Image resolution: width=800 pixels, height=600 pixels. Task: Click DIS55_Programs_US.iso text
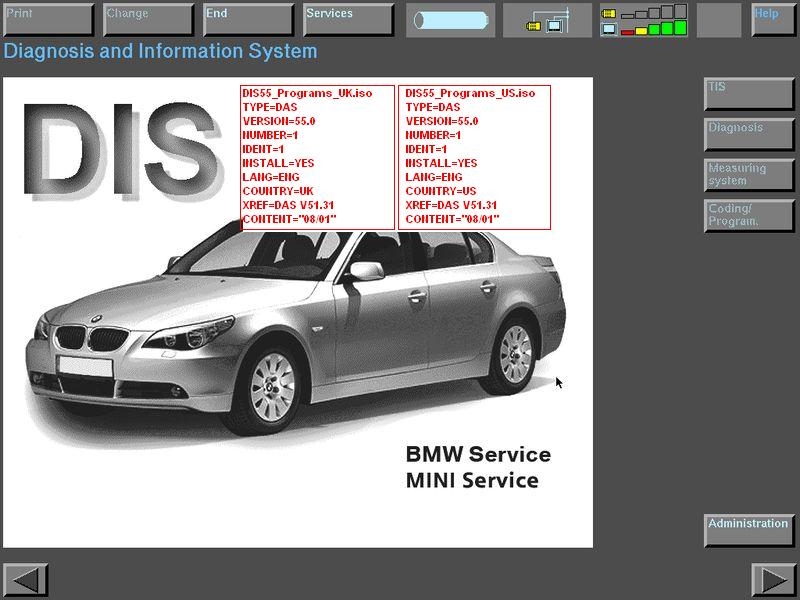click(x=470, y=93)
